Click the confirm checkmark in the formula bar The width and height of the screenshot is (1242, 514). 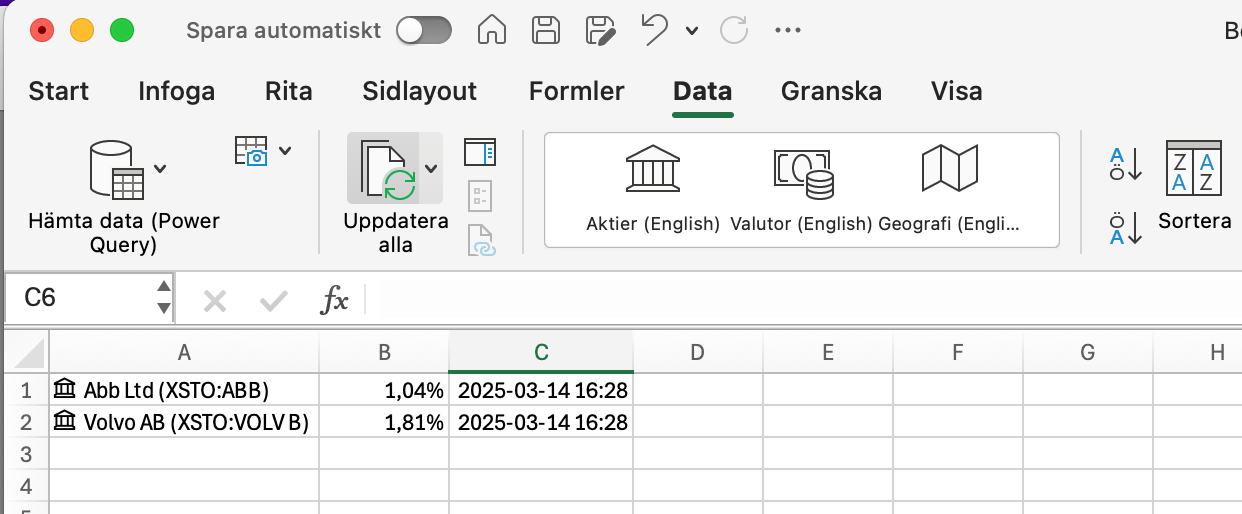(273, 300)
